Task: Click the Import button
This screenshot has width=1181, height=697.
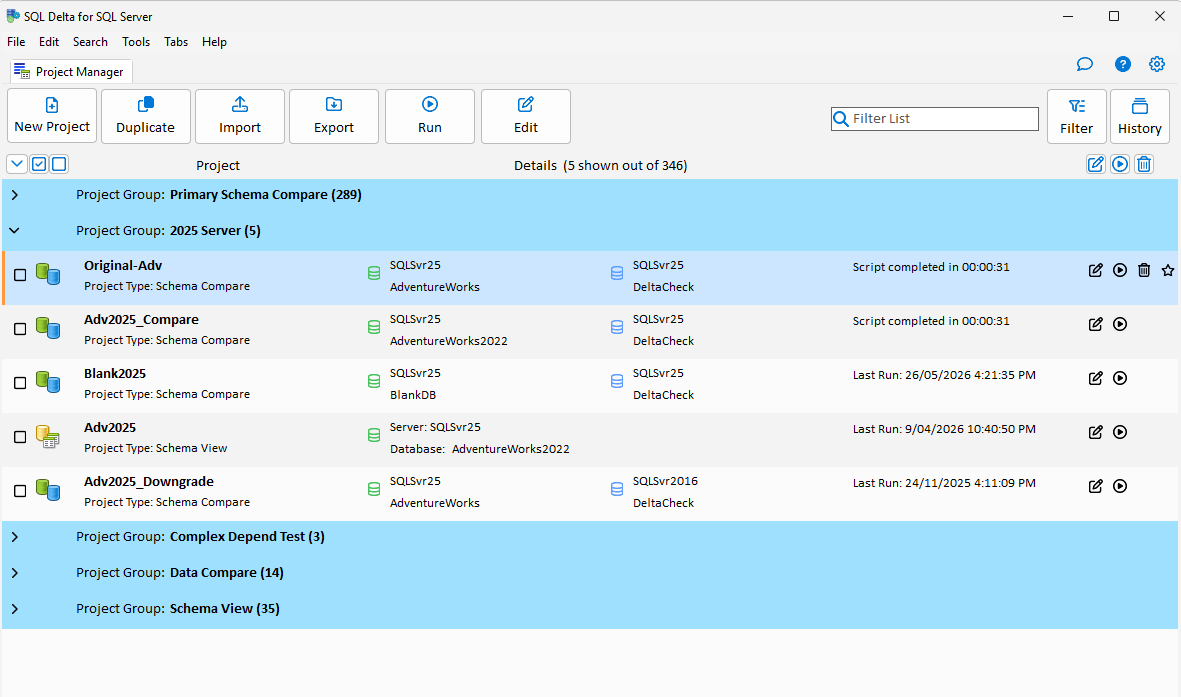Action: coord(240,116)
